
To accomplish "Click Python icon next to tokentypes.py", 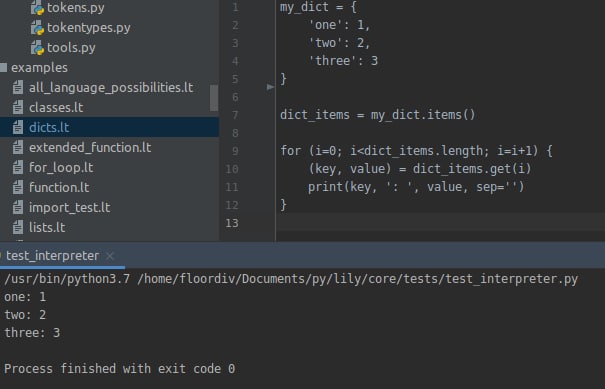I will click(x=37, y=28).
